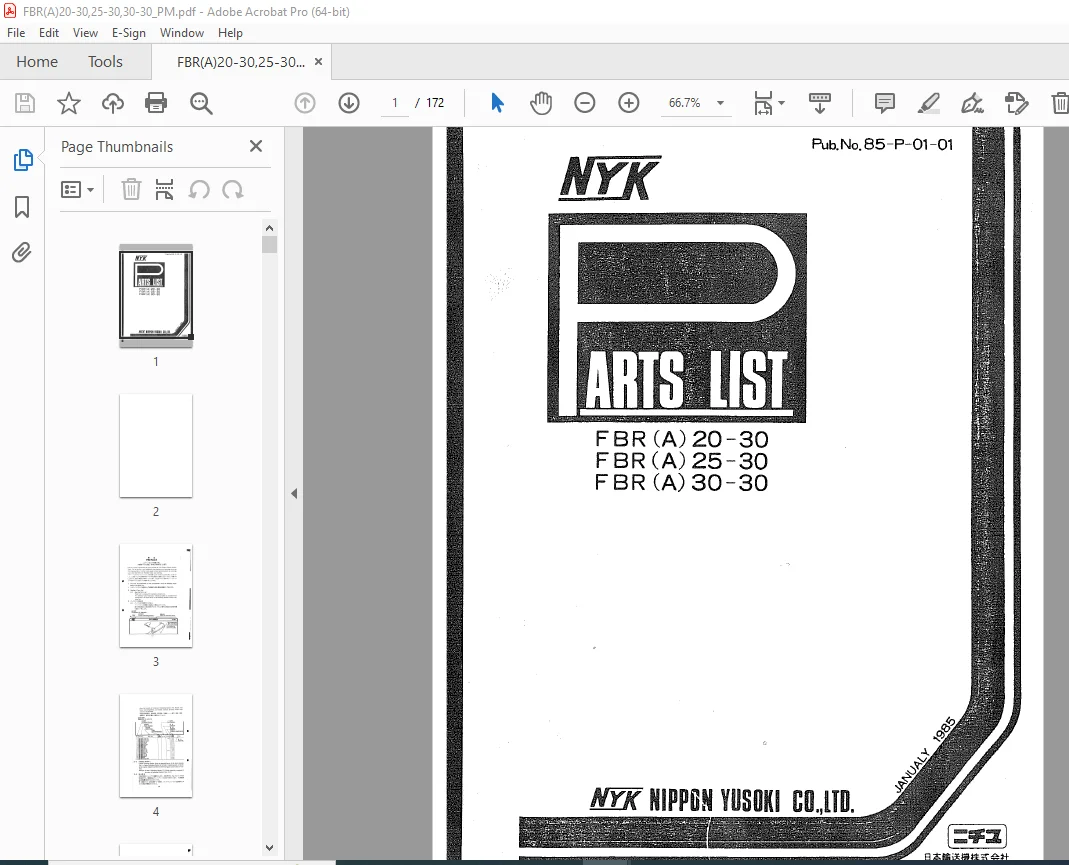Open the View menu

[85, 33]
